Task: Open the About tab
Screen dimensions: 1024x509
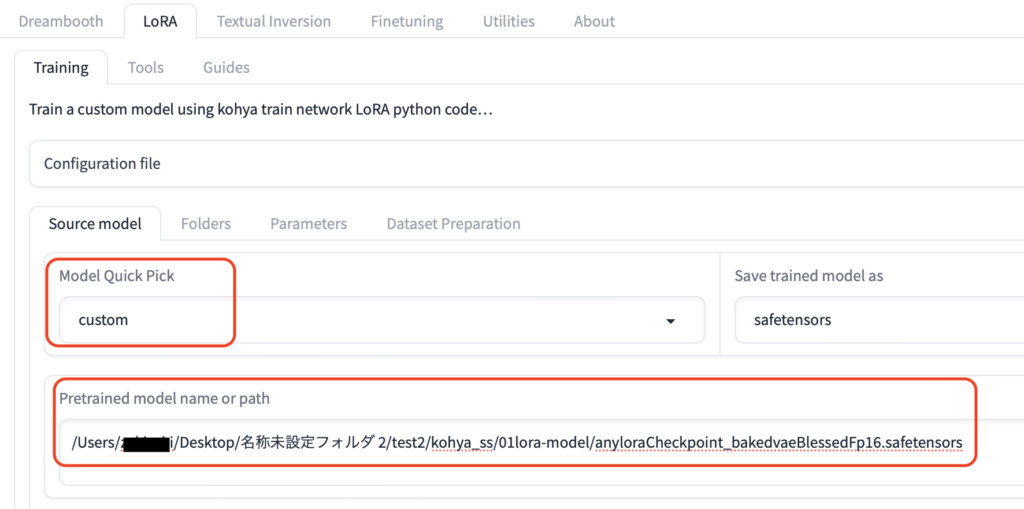Action: click(x=594, y=21)
